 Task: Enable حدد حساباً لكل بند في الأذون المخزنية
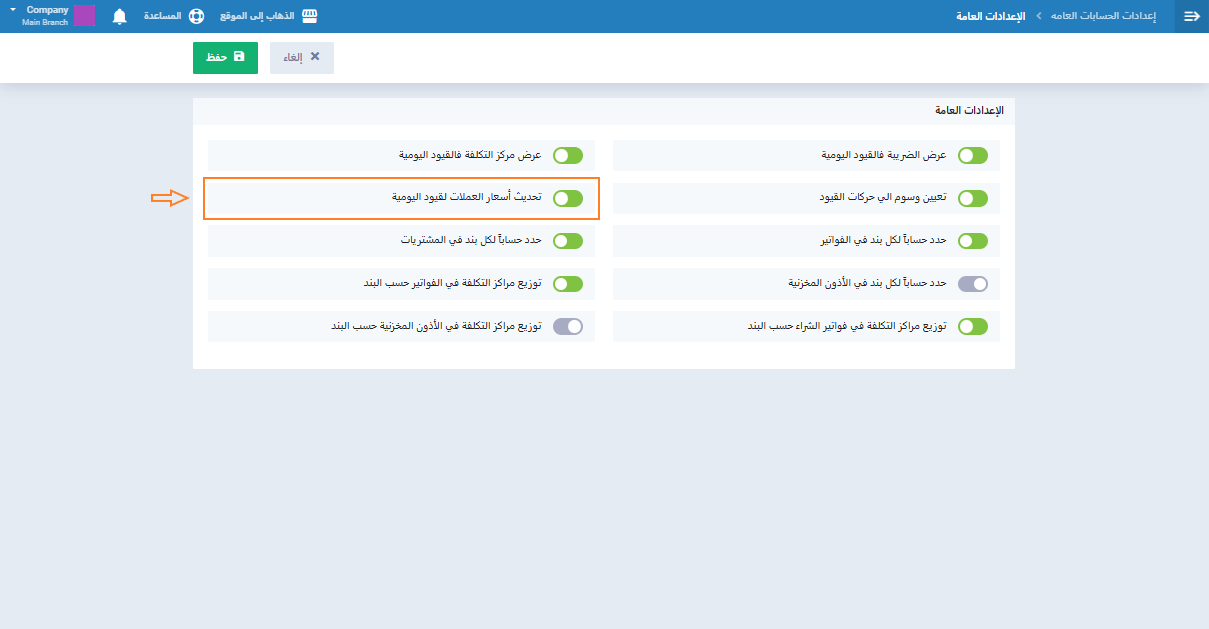(x=972, y=284)
